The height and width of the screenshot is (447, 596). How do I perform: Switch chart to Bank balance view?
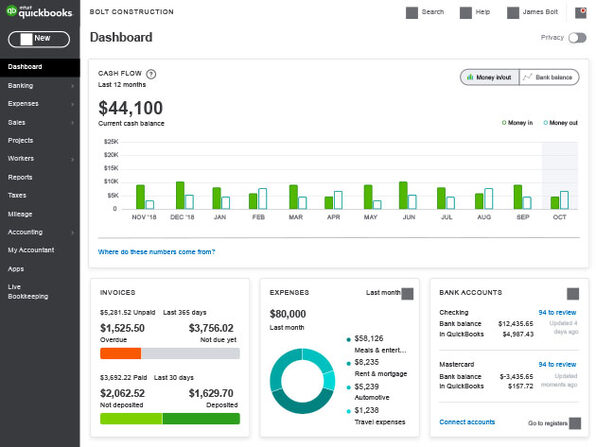[x=549, y=77]
